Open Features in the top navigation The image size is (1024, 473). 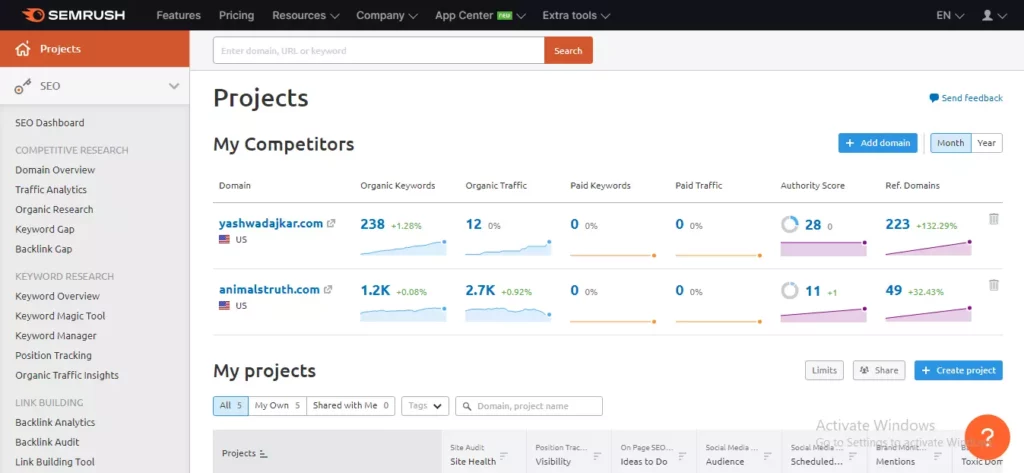pos(178,15)
